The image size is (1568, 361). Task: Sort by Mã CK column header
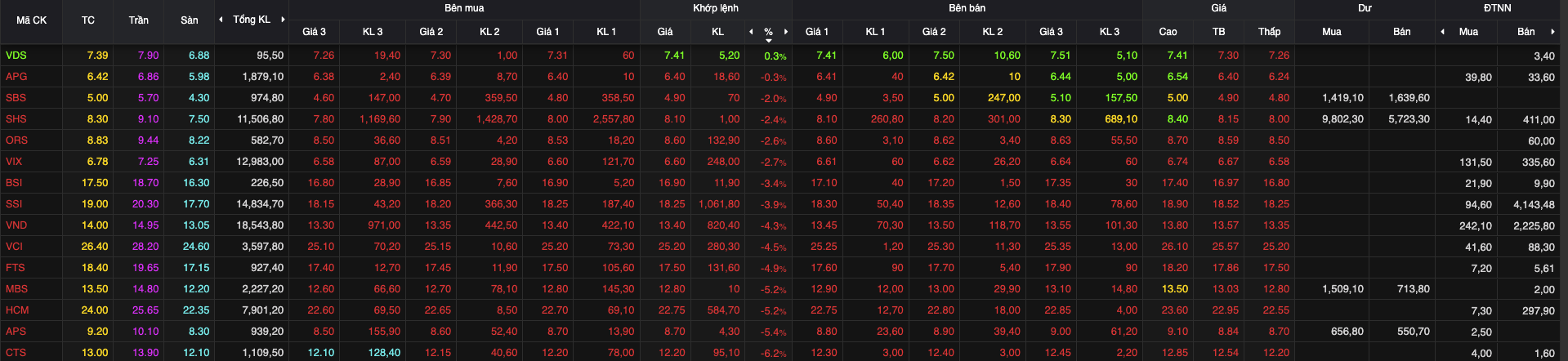(x=31, y=20)
